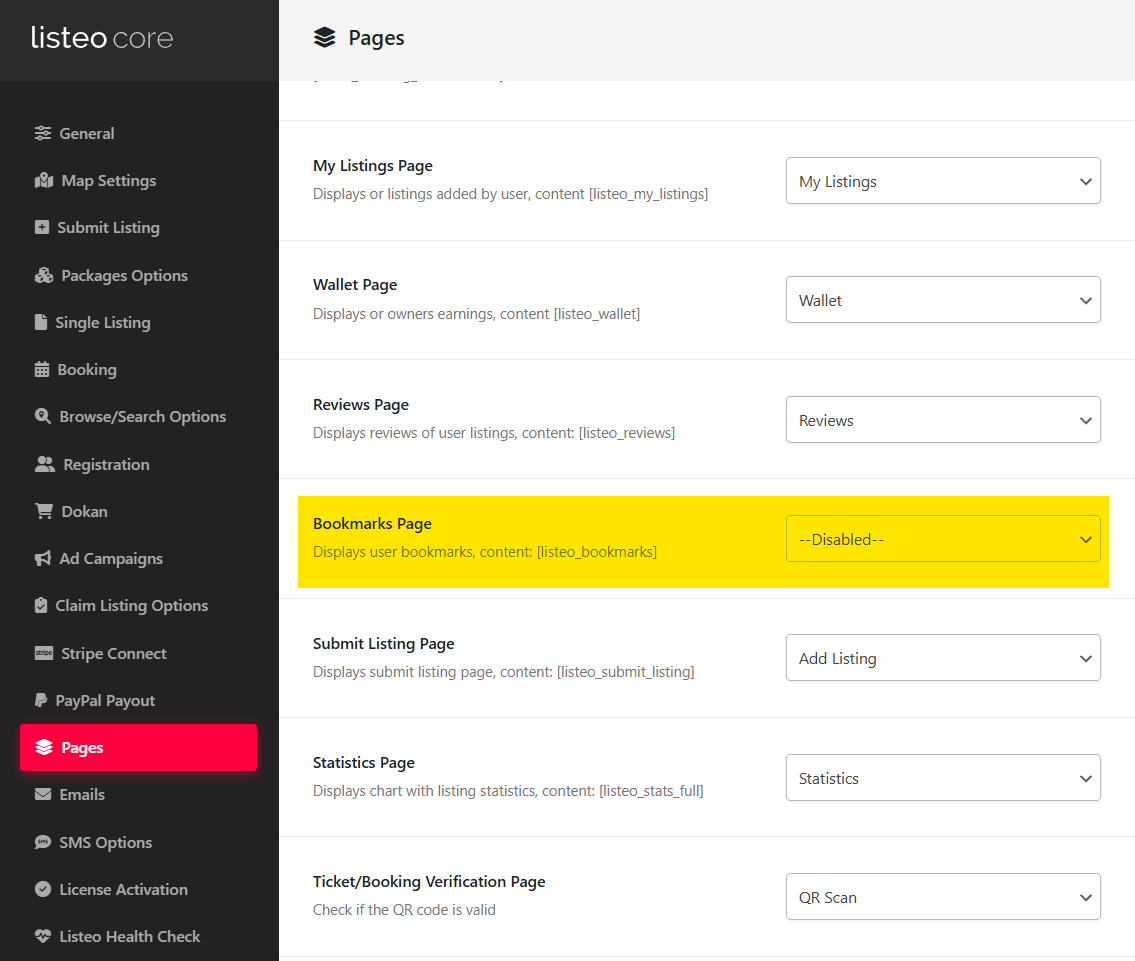Click the Listeo Health Check heartbeat icon
The width and height of the screenshot is (1135, 961).
coord(42,937)
